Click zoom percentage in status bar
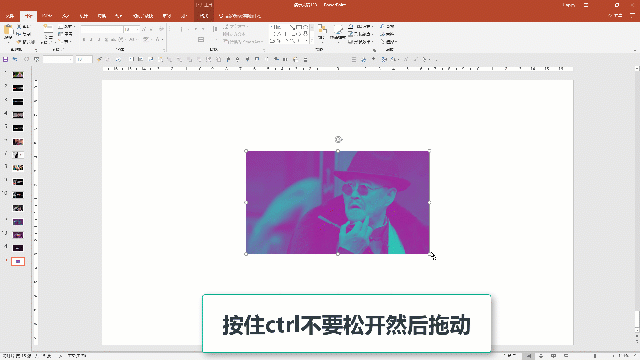The width and height of the screenshot is (640, 360). [624, 356]
